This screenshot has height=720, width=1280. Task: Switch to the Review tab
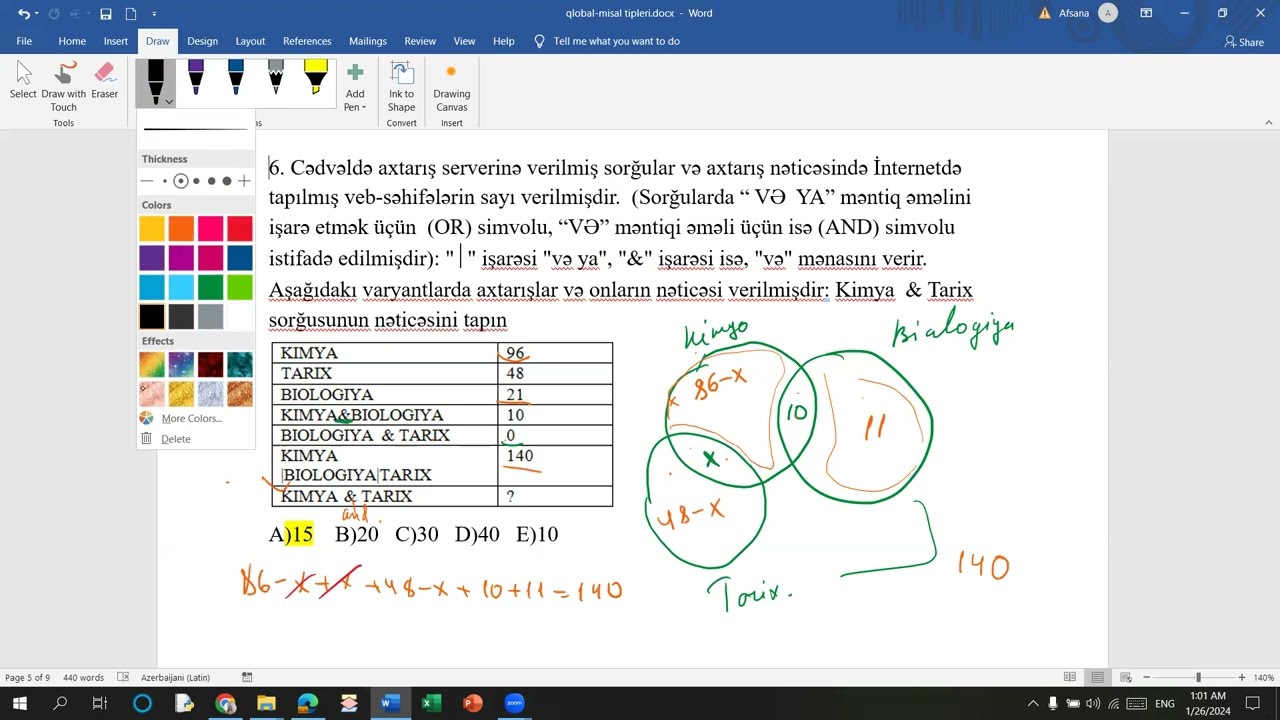click(x=420, y=41)
